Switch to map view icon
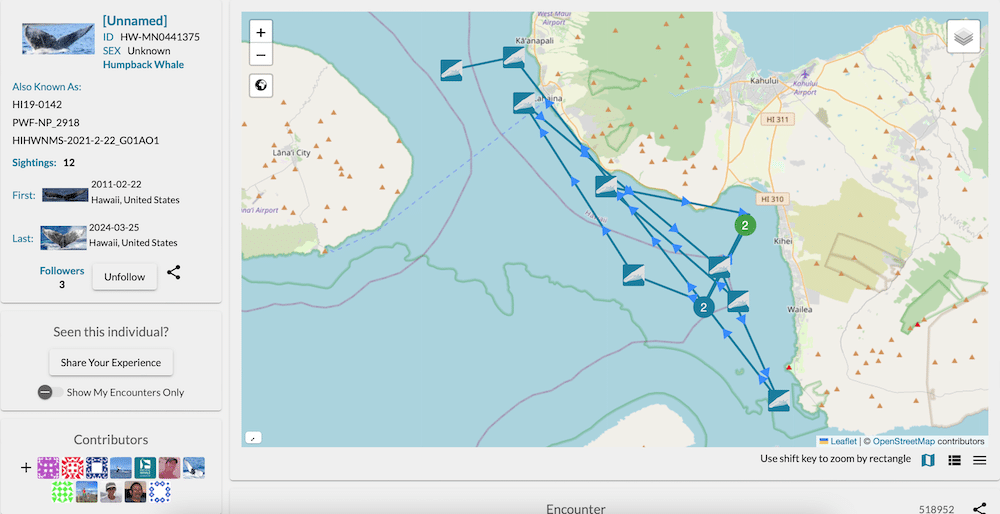Viewport: 1000px width, 514px height. coord(928,460)
